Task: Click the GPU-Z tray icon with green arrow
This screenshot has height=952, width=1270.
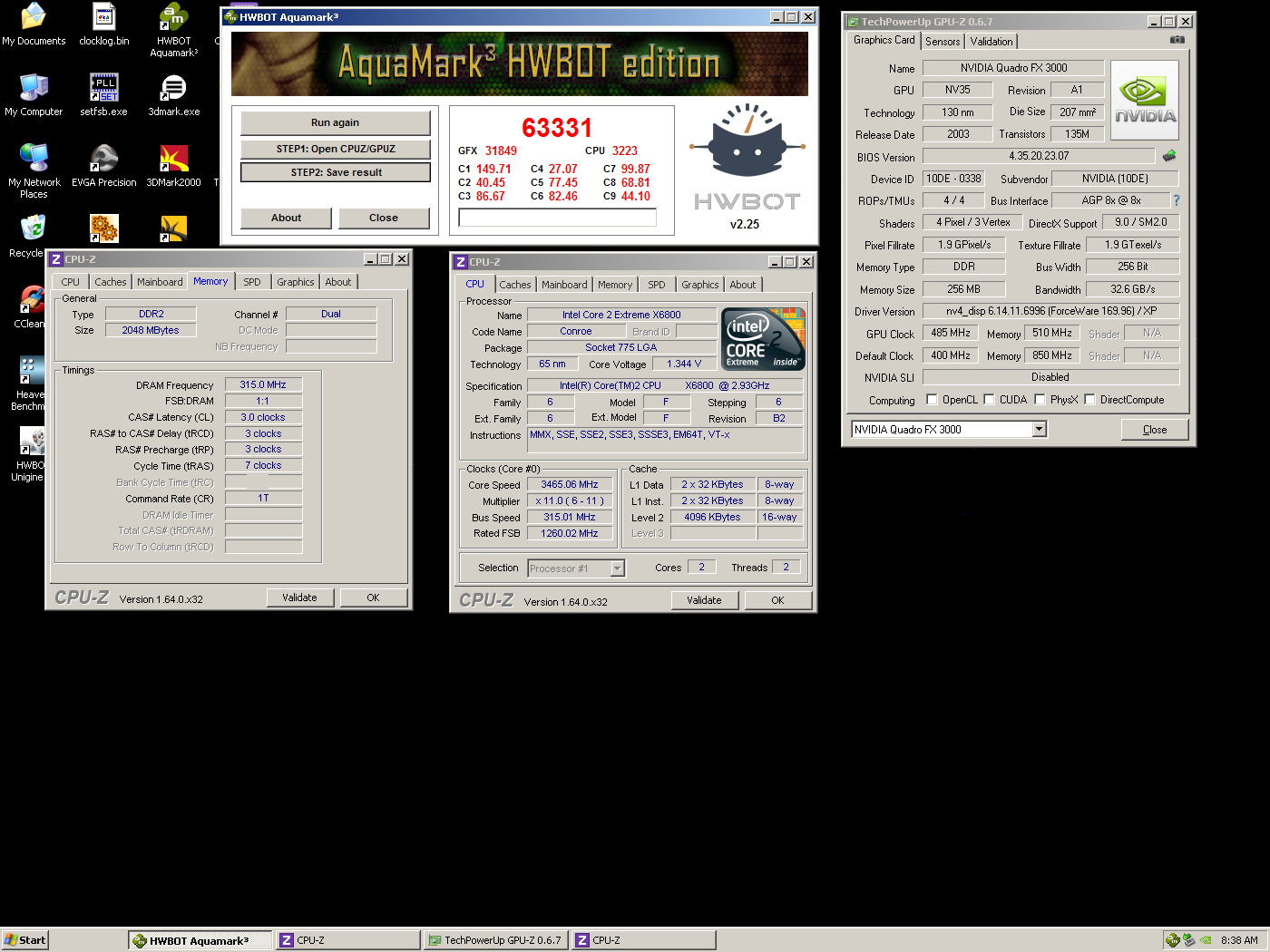Action: tap(1189, 940)
